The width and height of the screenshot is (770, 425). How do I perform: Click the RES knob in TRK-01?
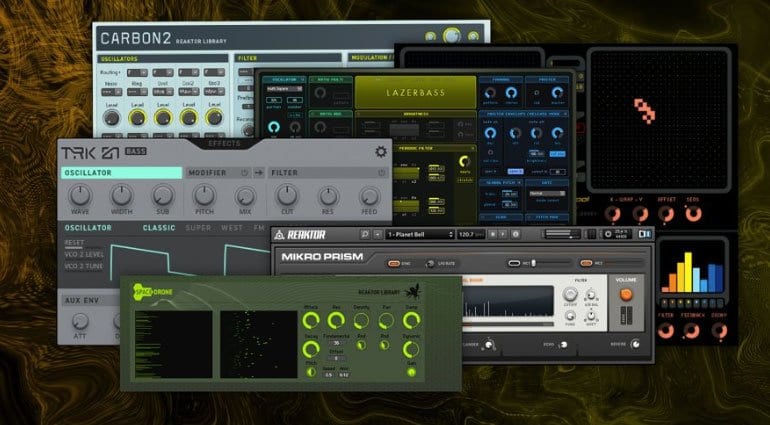point(329,197)
